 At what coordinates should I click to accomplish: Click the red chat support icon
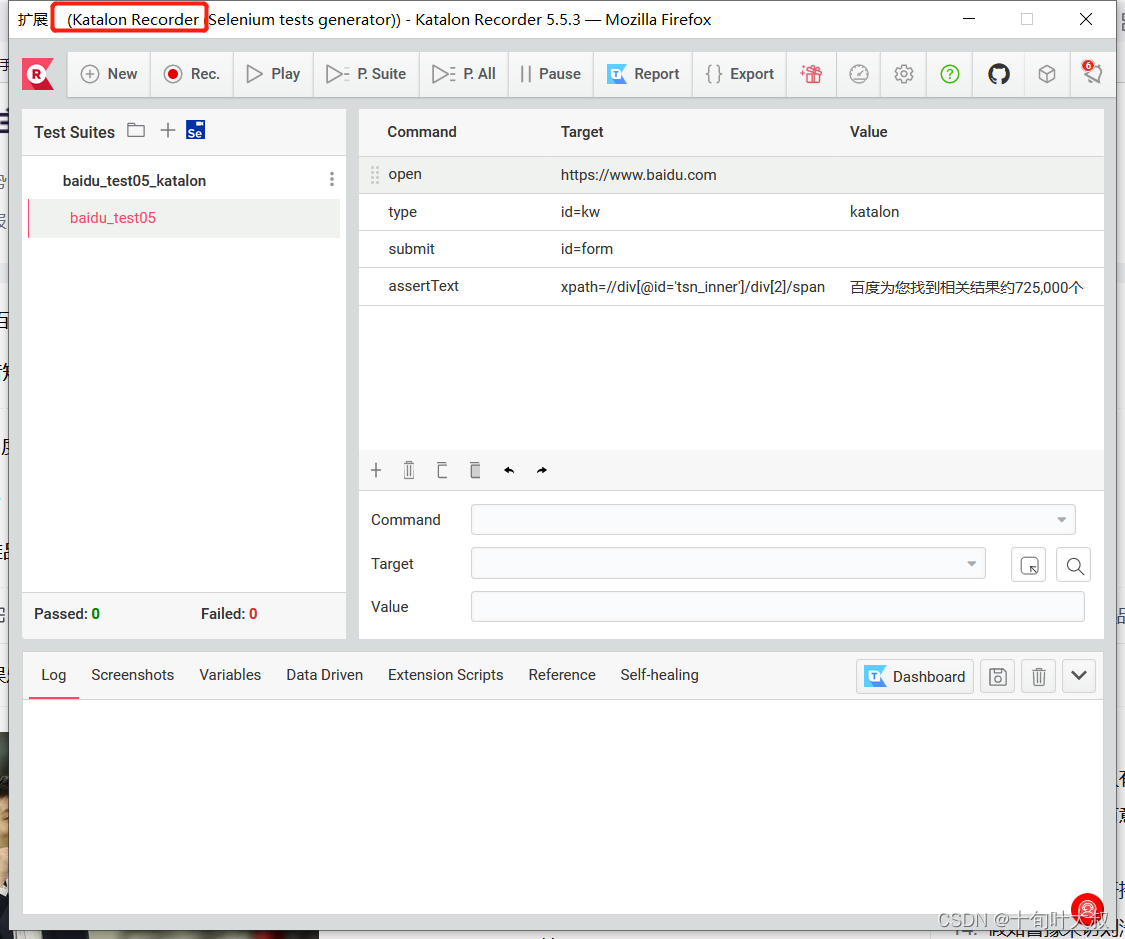(x=1088, y=910)
